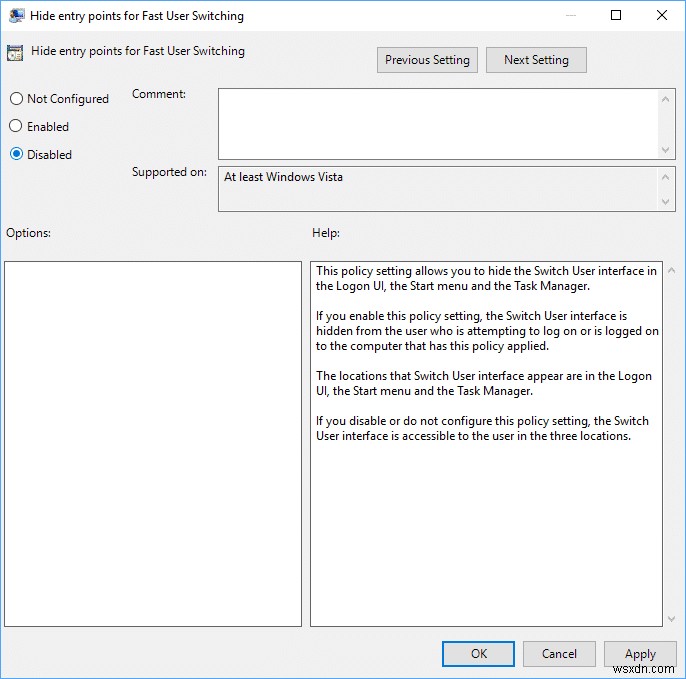Choose the Disabled radio button
Screen dimensions: 686x679
(16, 155)
